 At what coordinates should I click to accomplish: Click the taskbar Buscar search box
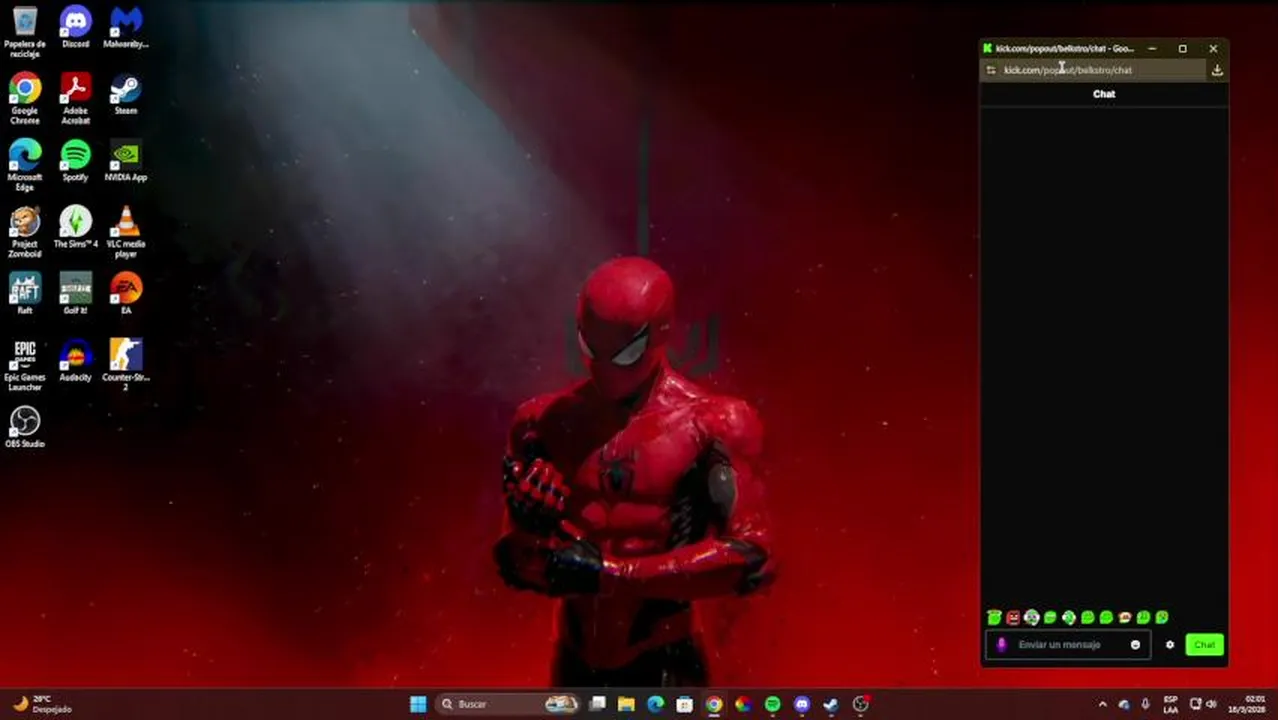tap(510, 704)
